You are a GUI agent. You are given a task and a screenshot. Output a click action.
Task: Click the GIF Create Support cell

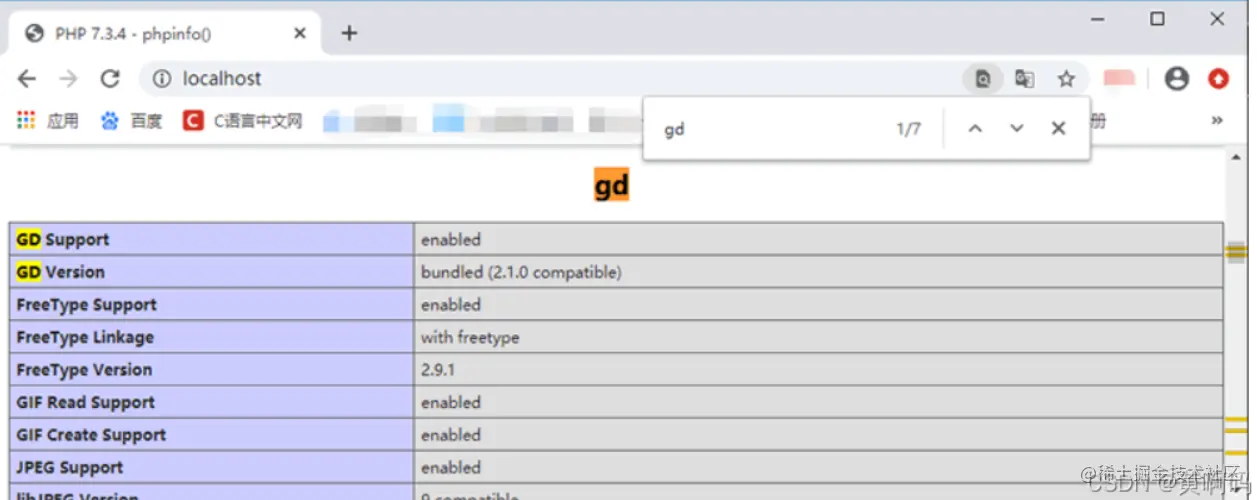point(212,435)
